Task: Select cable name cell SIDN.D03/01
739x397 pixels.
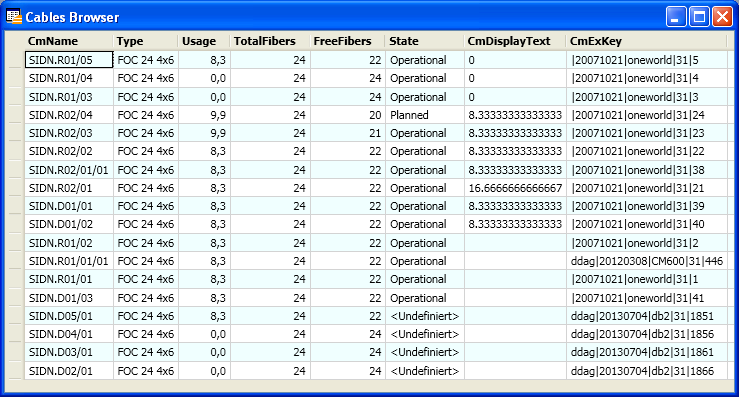Action: (x=69, y=352)
